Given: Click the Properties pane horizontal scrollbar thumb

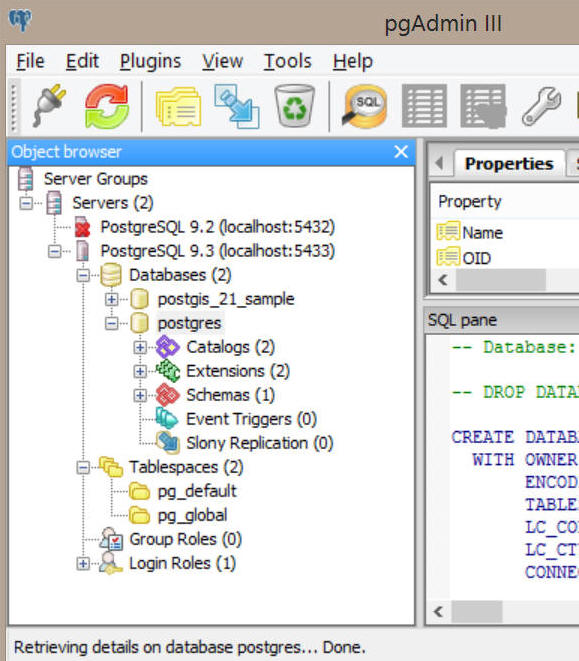Looking at the screenshot, I should coord(501,280).
